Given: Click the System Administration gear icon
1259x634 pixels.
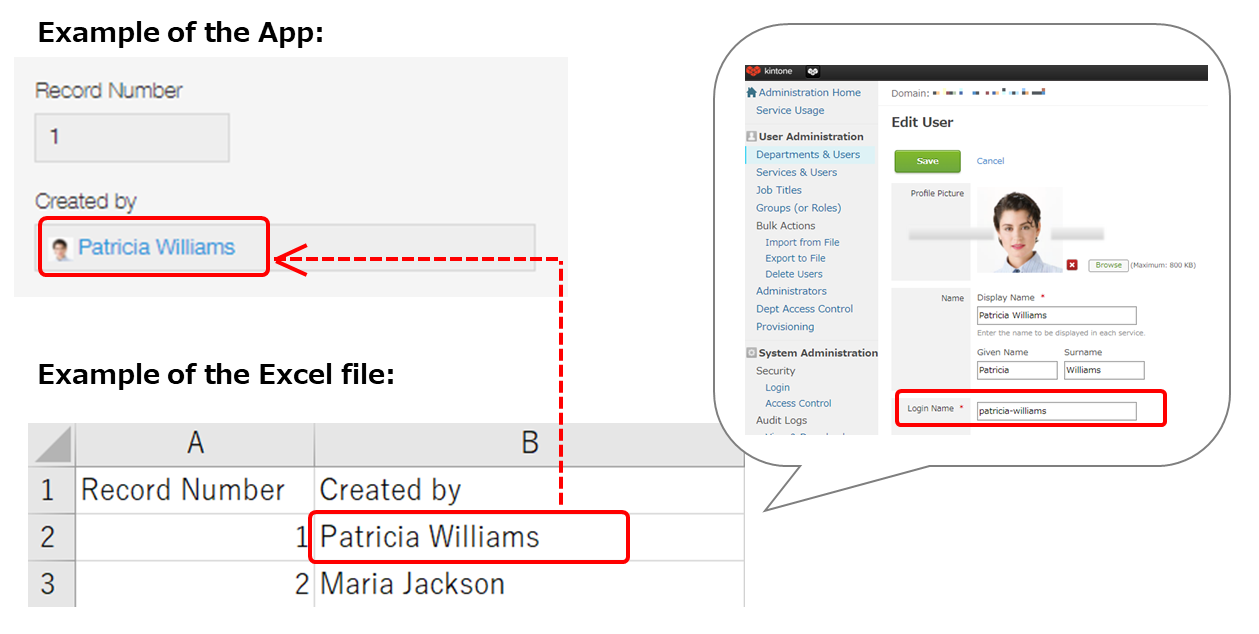Looking at the screenshot, I should pyautogui.click(x=751, y=353).
